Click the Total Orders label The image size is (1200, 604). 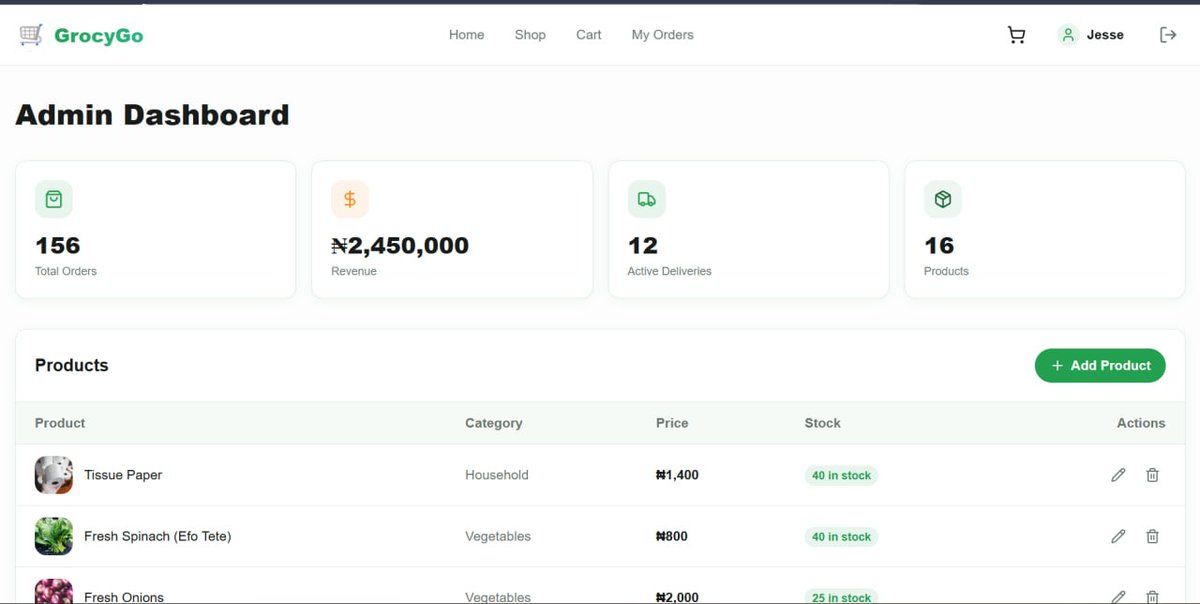click(66, 271)
